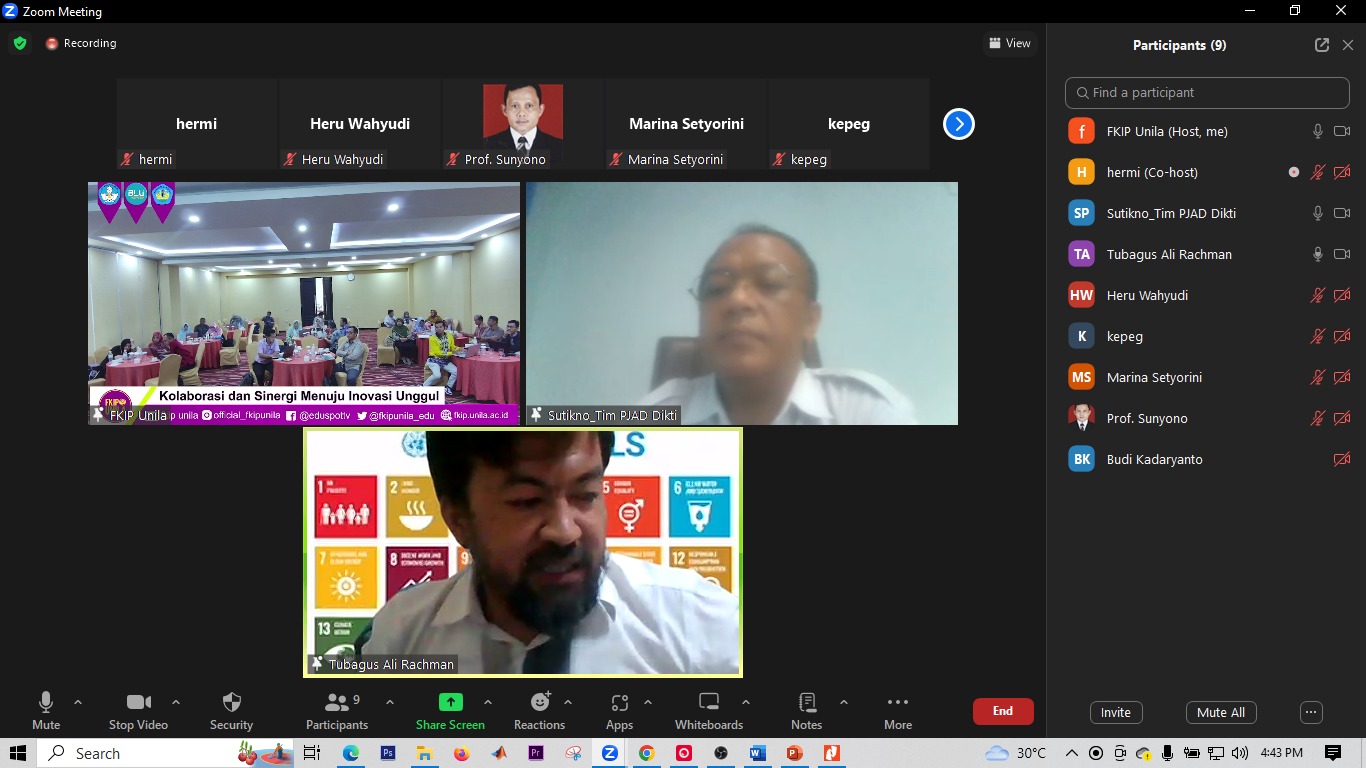Unmute Heru Wahyudi in participants list
This screenshot has width=1366, height=768.
pos(1317,295)
